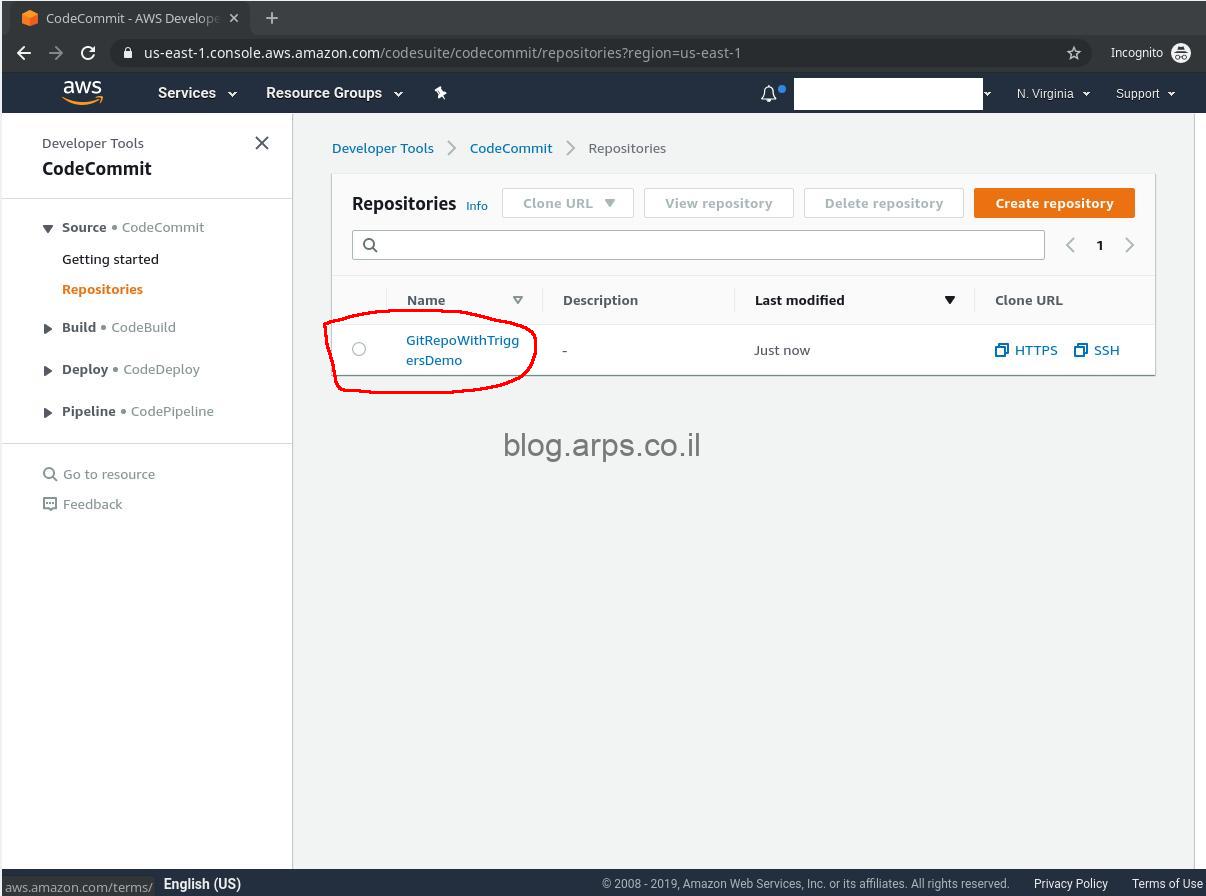Close the CodeCommit browser tab

(x=234, y=18)
